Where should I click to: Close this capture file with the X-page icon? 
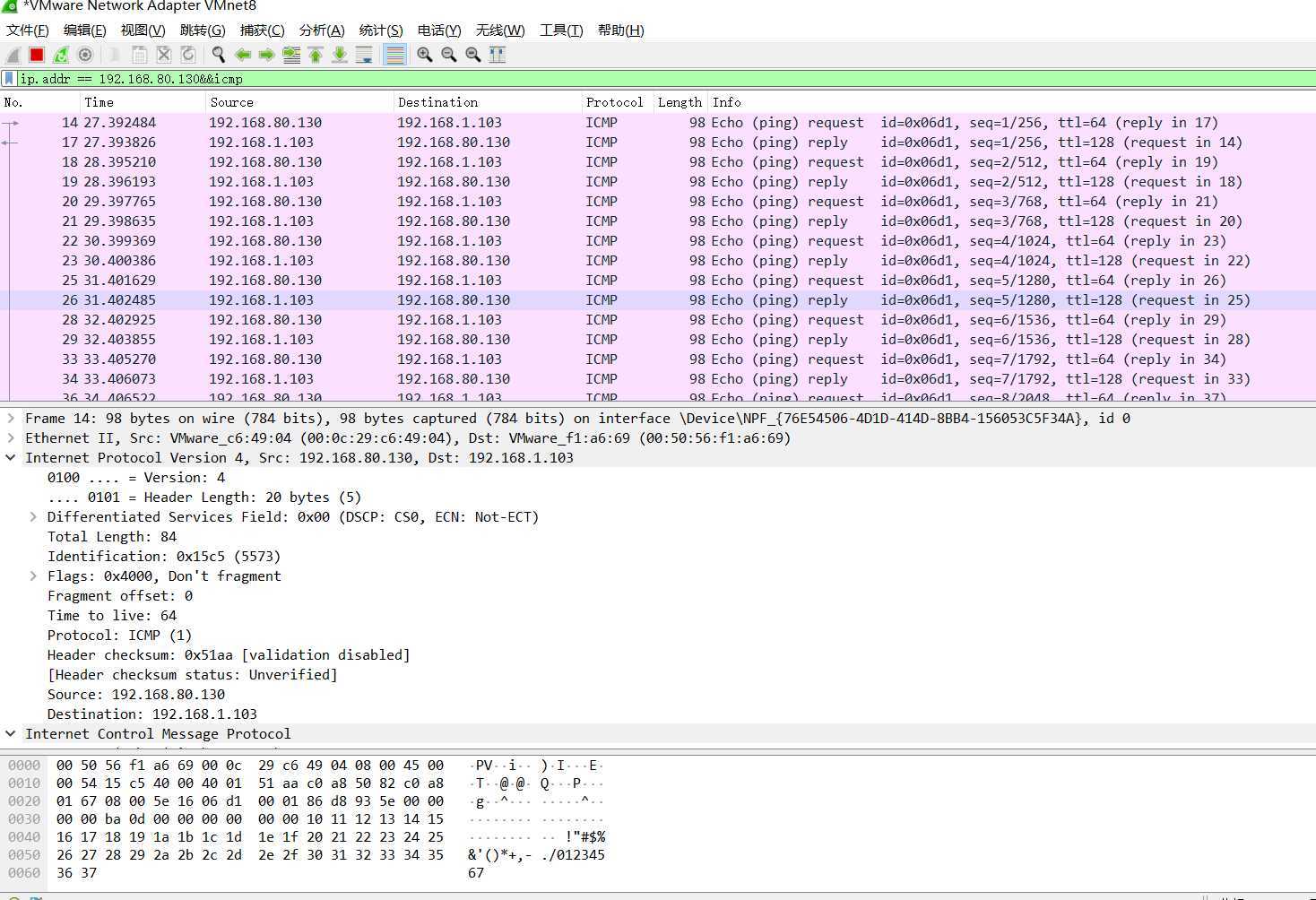coord(163,55)
